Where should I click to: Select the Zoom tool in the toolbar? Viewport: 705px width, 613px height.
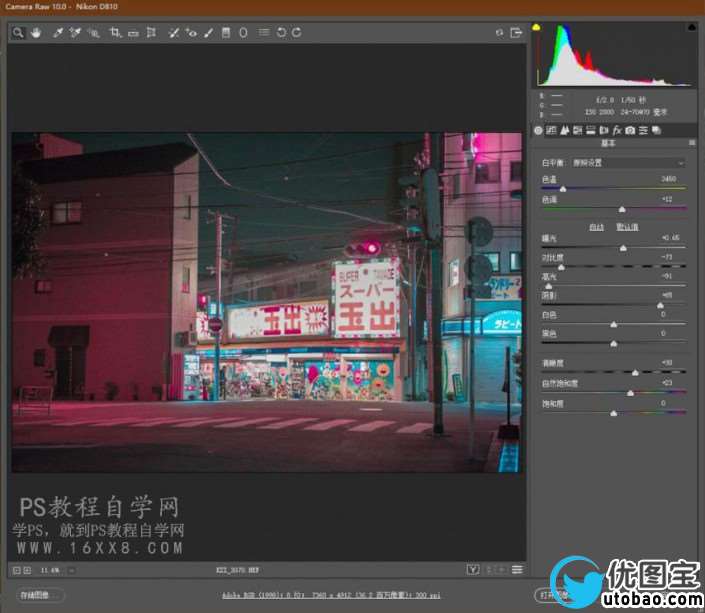[18, 33]
